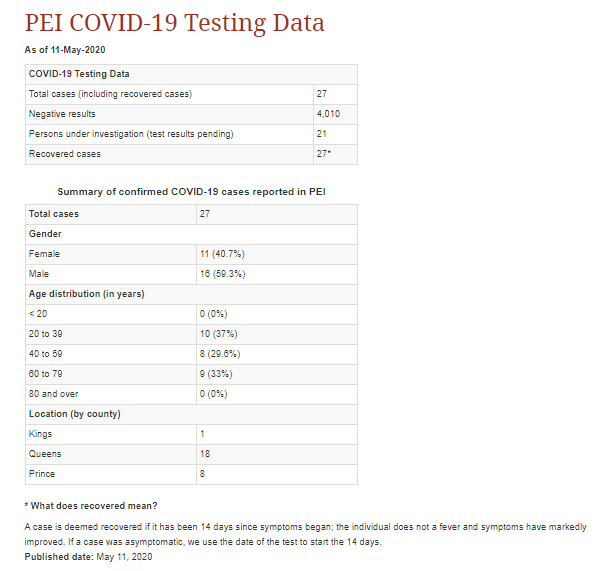Click the 60 to 79 value 9 (33%)
This screenshot has width=609, height=571.
pos(218,374)
